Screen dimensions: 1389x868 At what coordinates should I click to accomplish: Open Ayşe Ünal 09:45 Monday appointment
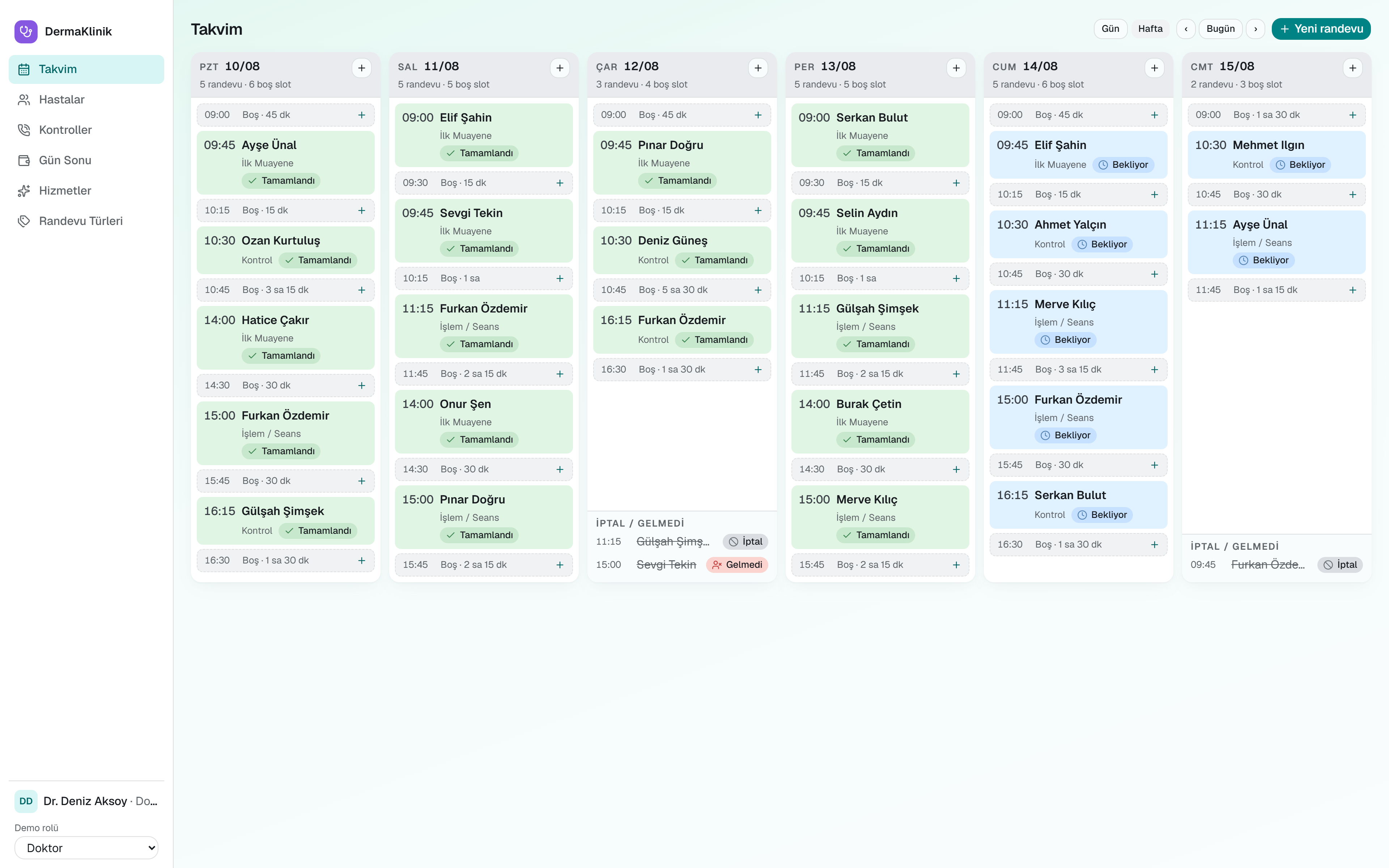click(285, 162)
